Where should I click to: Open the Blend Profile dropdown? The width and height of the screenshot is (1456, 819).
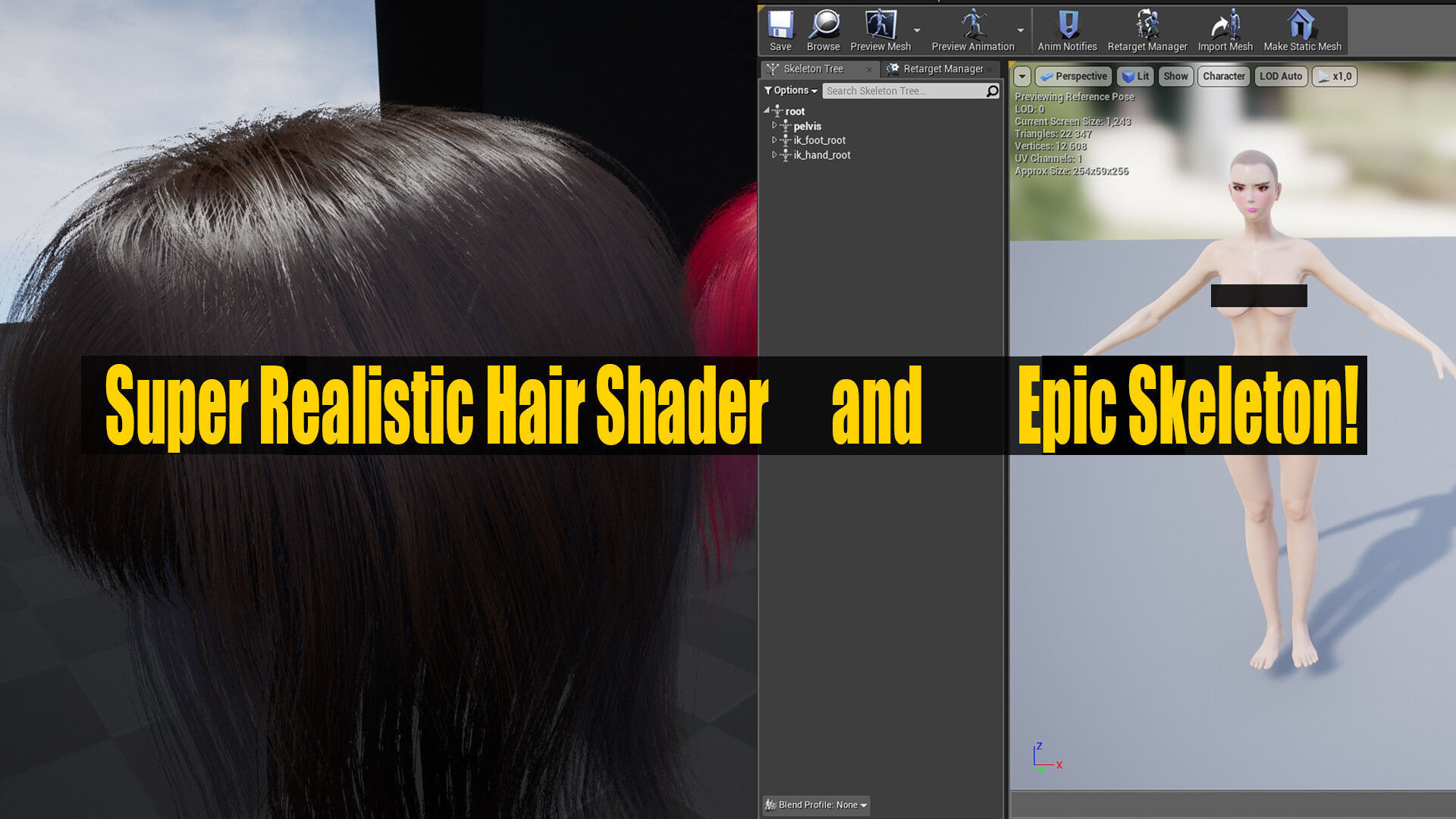click(817, 805)
